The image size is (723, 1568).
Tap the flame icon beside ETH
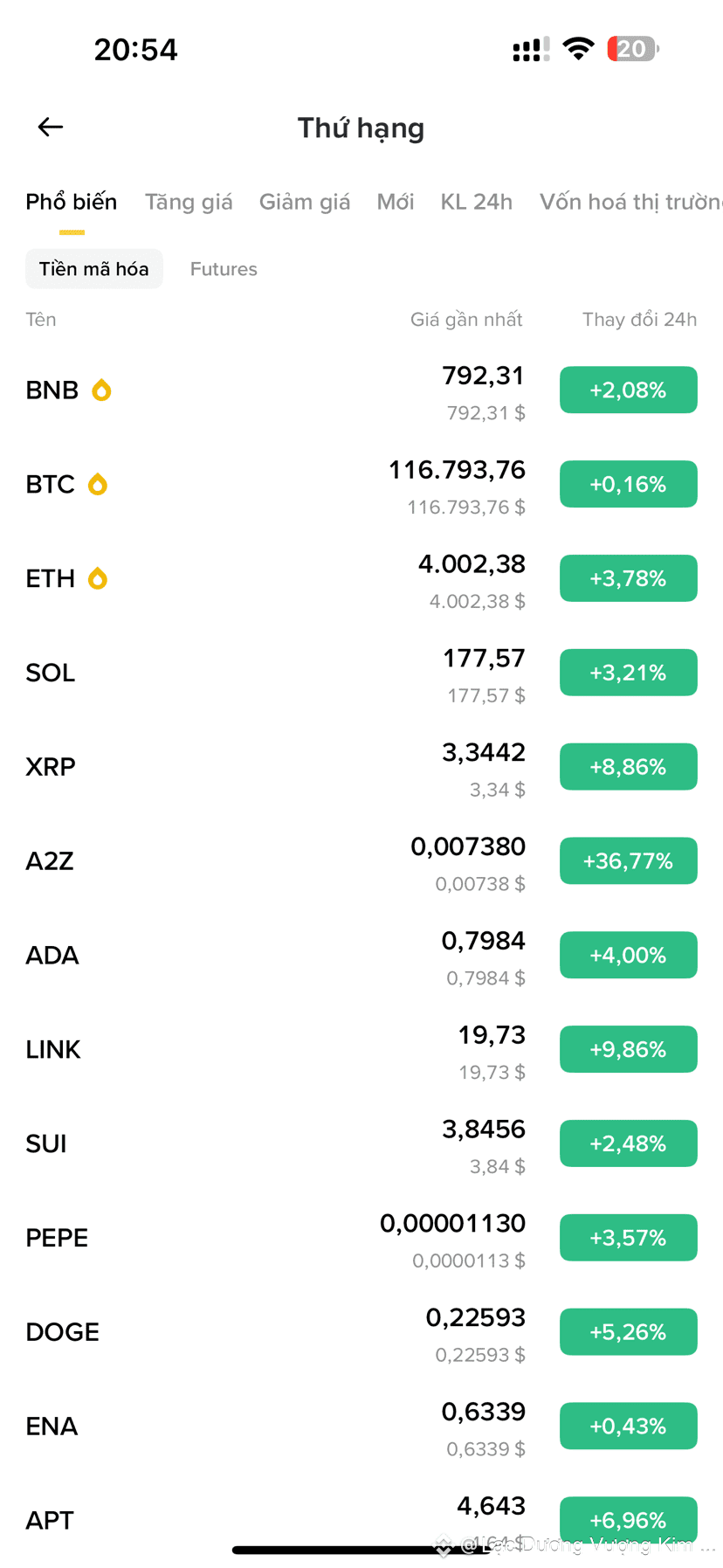coord(98,578)
